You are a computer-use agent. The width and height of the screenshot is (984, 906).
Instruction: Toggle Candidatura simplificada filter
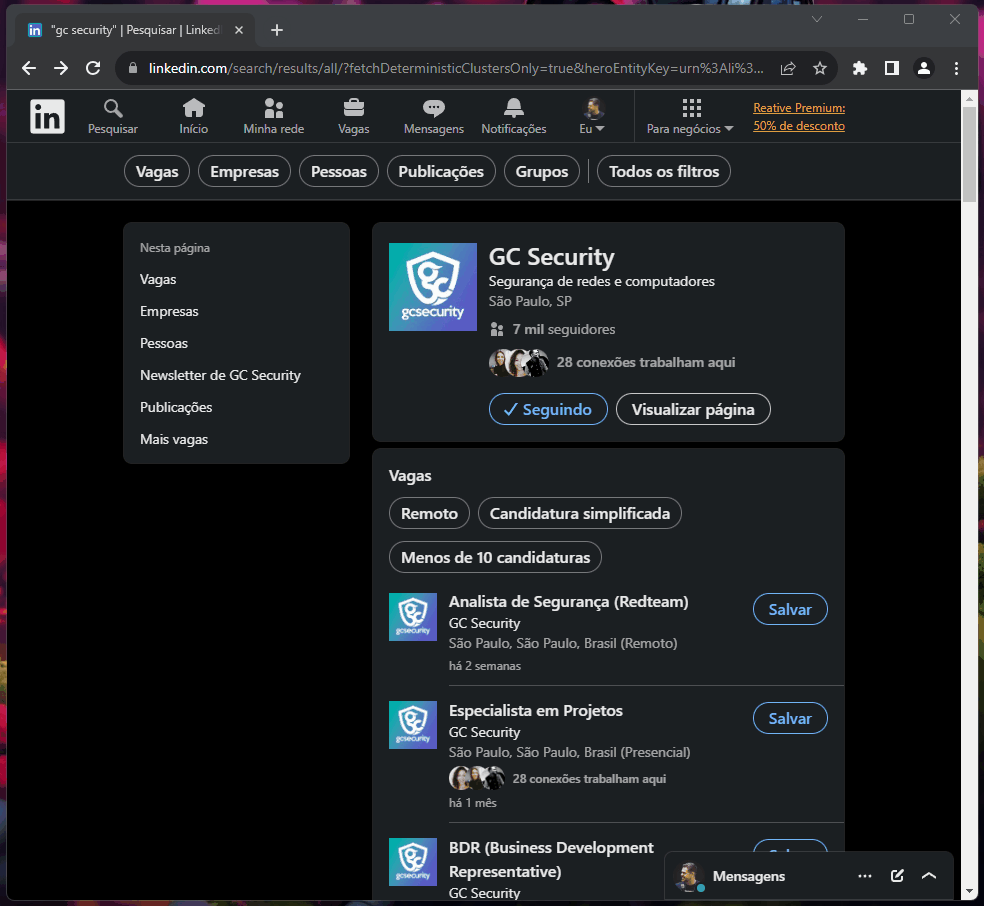coord(580,513)
